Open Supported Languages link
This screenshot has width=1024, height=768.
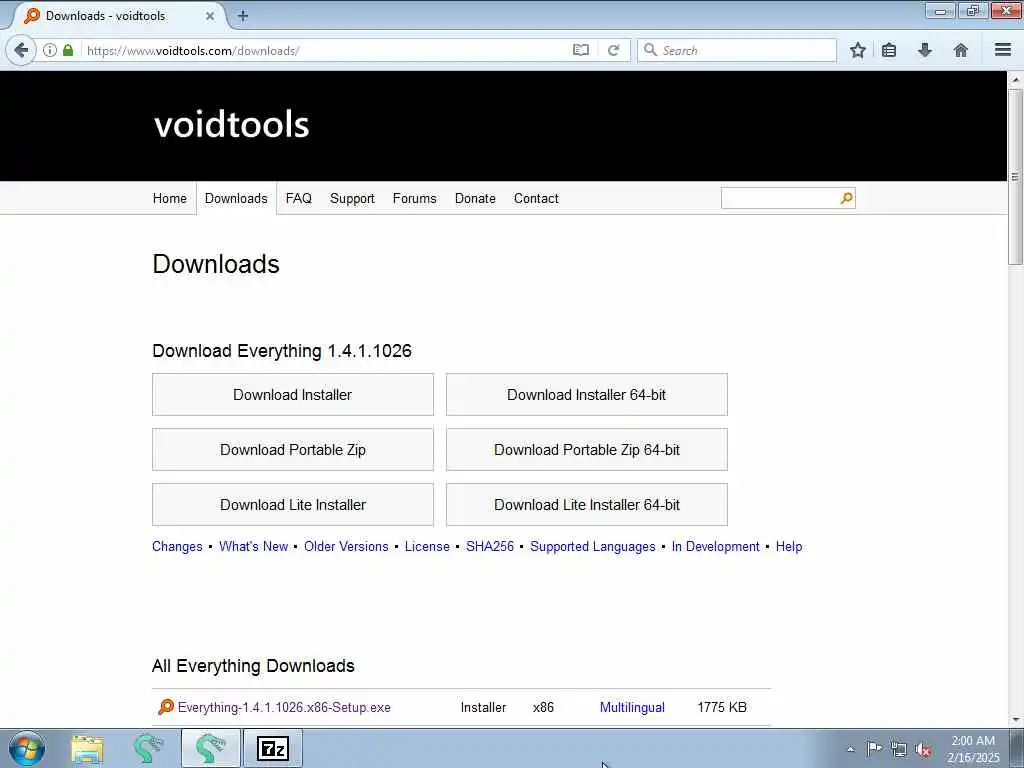[592, 547]
